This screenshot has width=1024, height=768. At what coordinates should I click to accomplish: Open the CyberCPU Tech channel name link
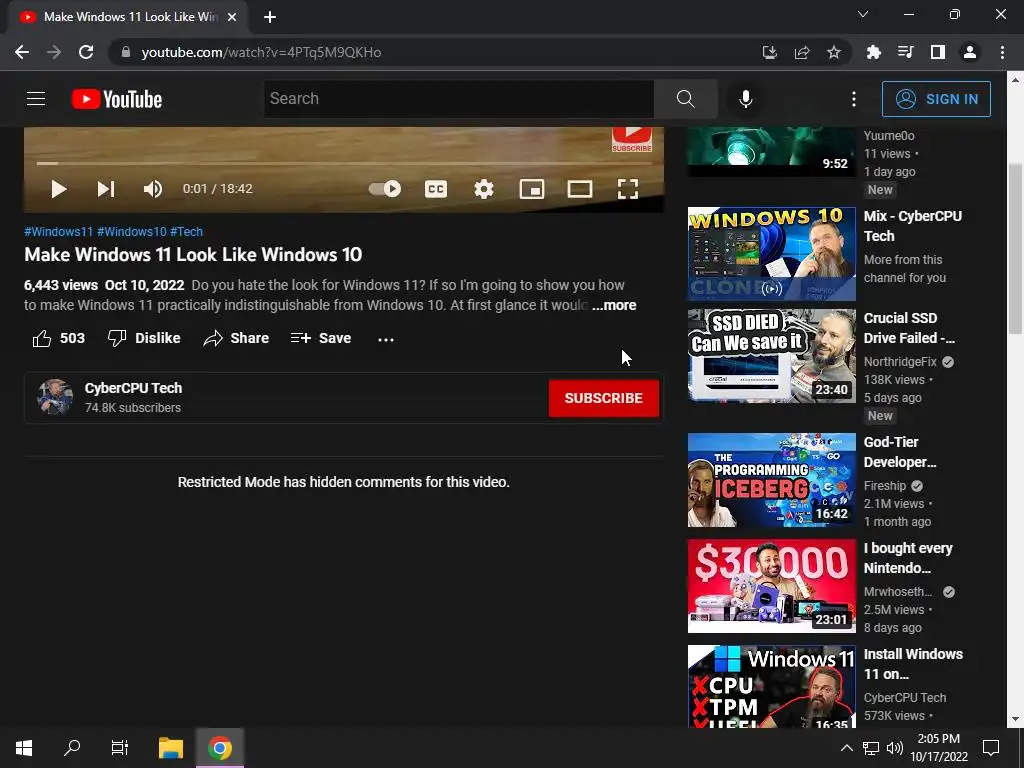[133, 388]
